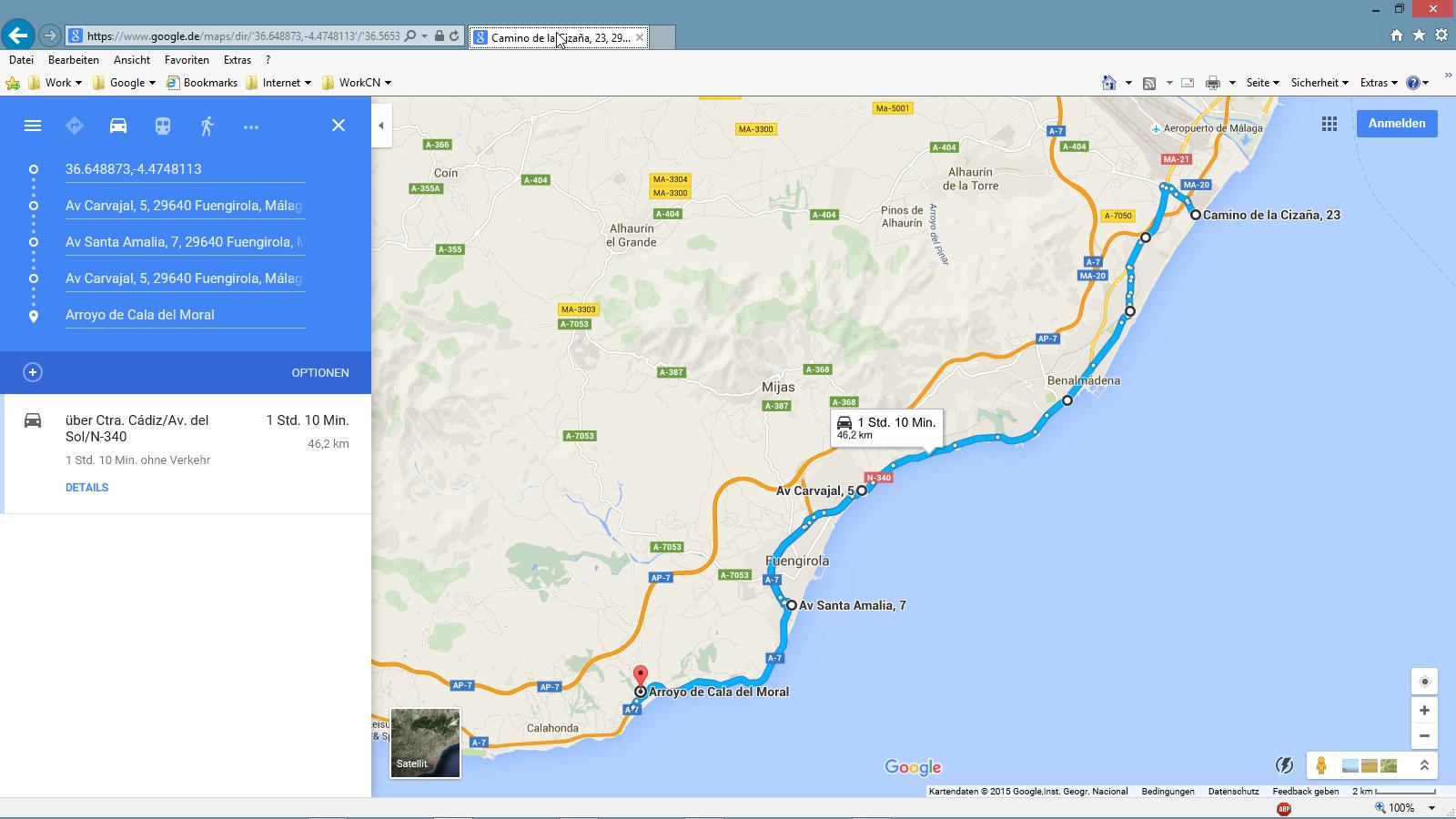Select the recommended travel mode icon
1456x819 pixels.
point(75,126)
